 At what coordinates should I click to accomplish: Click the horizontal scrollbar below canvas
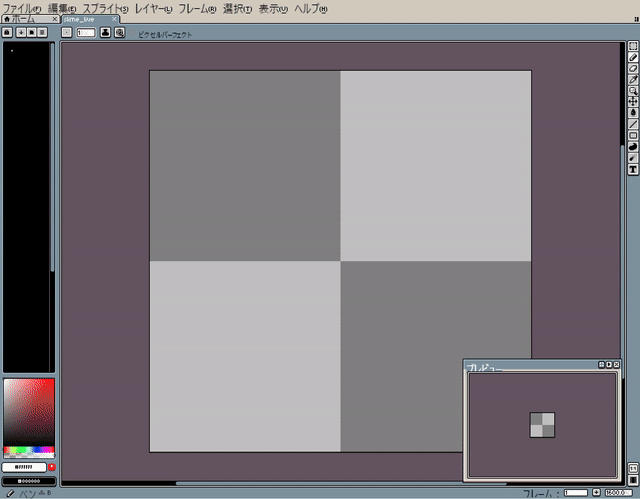(x=341, y=483)
